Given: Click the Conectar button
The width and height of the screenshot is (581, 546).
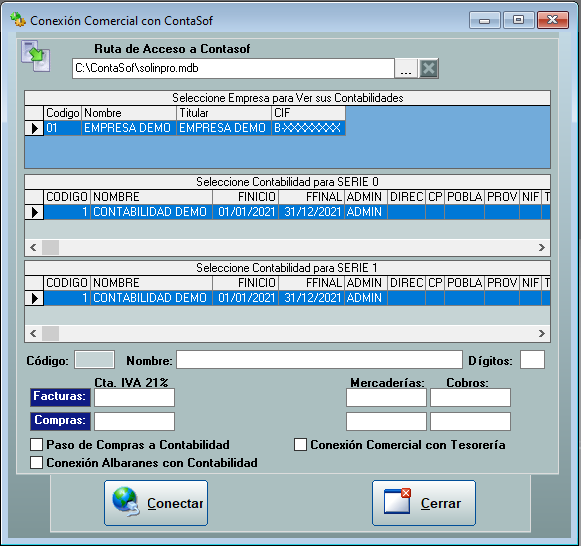Looking at the screenshot, I should click(x=156, y=503).
